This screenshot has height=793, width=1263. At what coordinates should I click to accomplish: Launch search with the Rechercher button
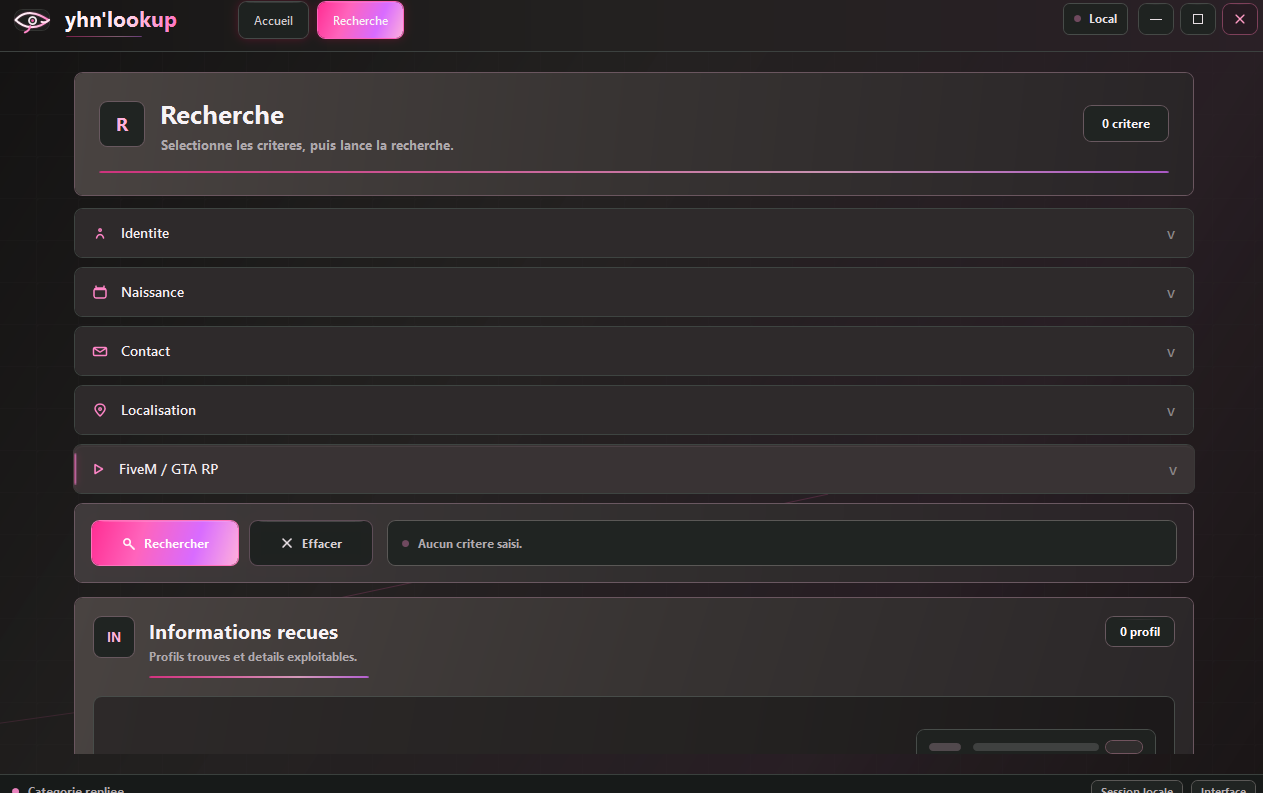pyautogui.click(x=165, y=543)
